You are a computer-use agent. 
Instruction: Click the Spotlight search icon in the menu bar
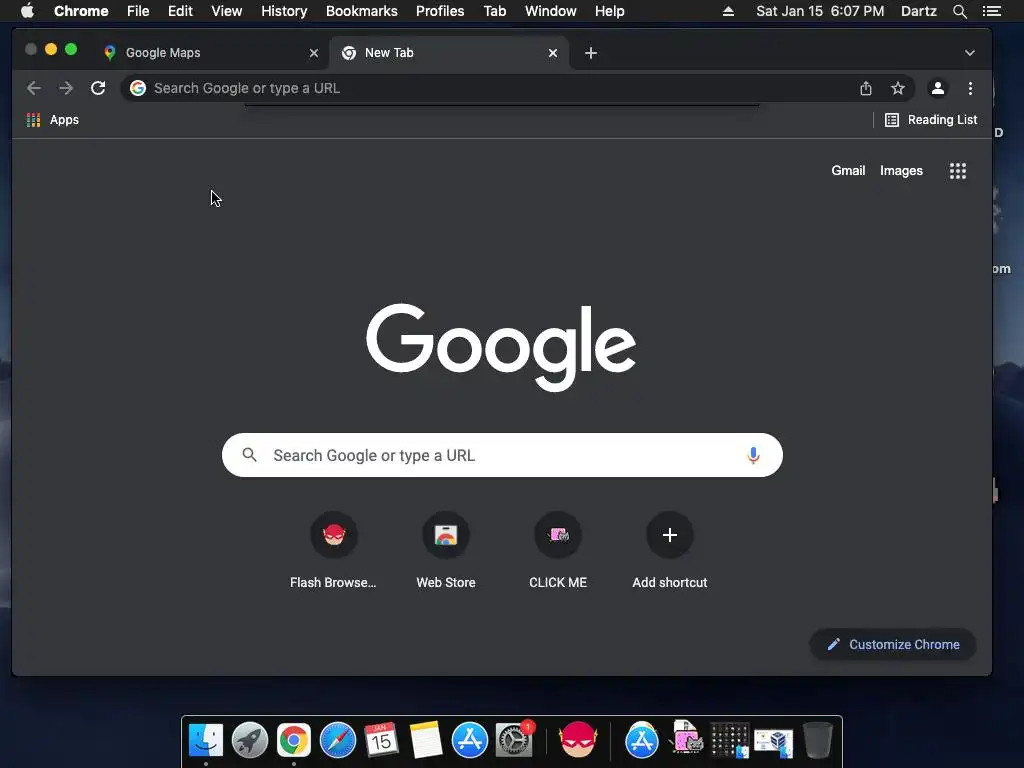pyautogui.click(x=960, y=11)
